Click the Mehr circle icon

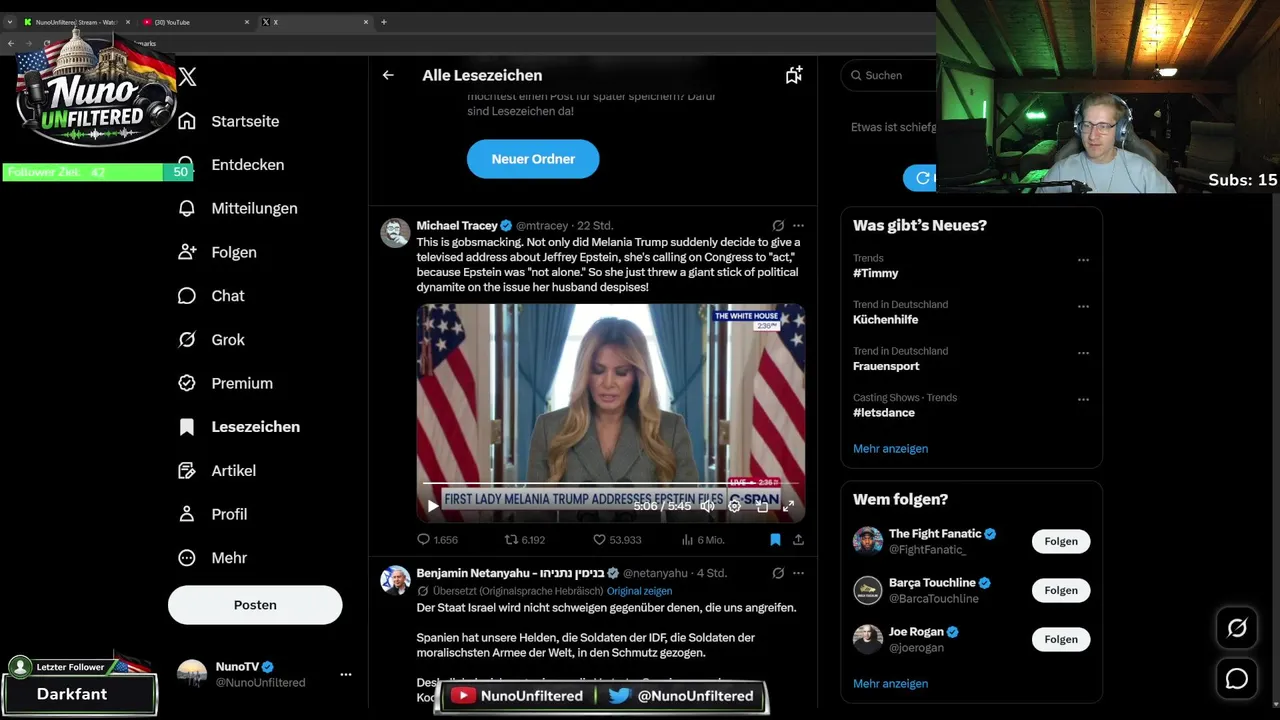point(187,558)
